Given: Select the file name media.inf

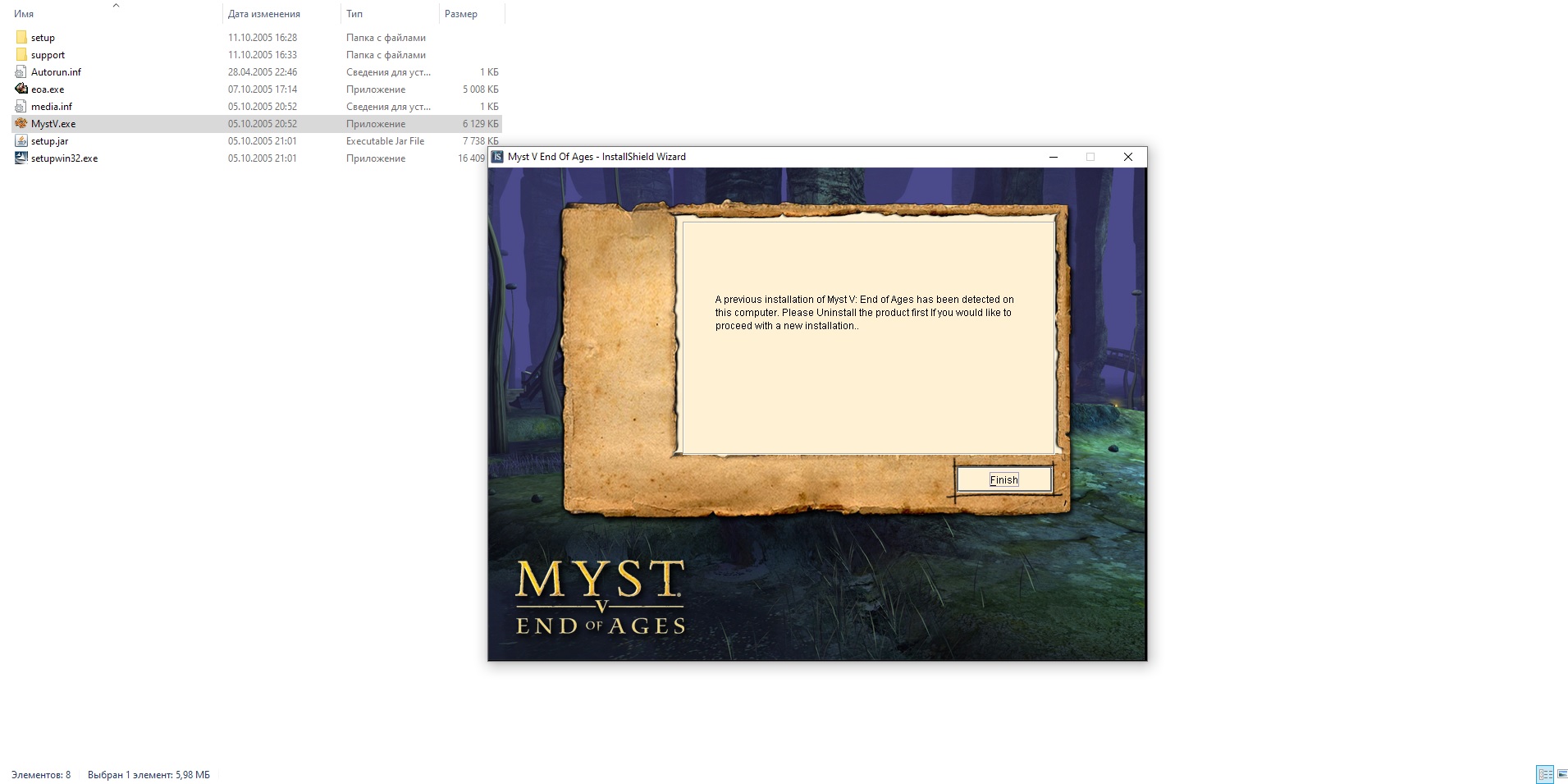Looking at the screenshot, I should [52, 107].
